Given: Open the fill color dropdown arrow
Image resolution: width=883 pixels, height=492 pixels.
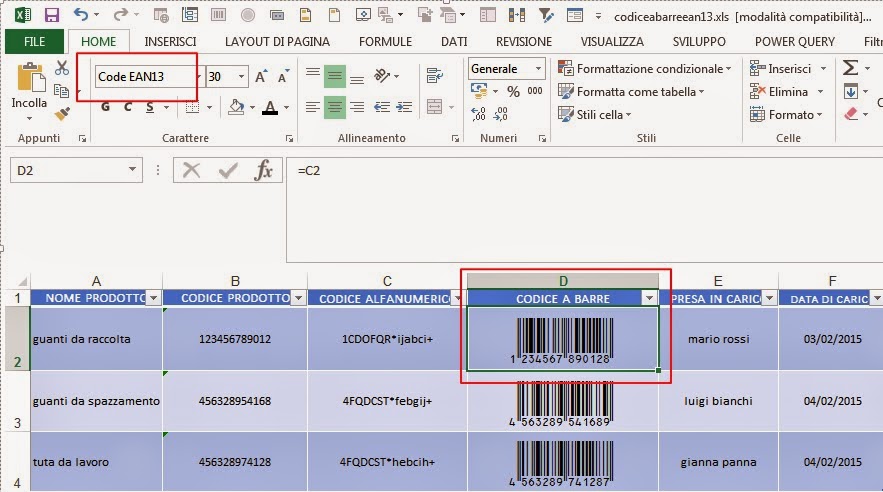Looking at the screenshot, I should (x=252, y=107).
